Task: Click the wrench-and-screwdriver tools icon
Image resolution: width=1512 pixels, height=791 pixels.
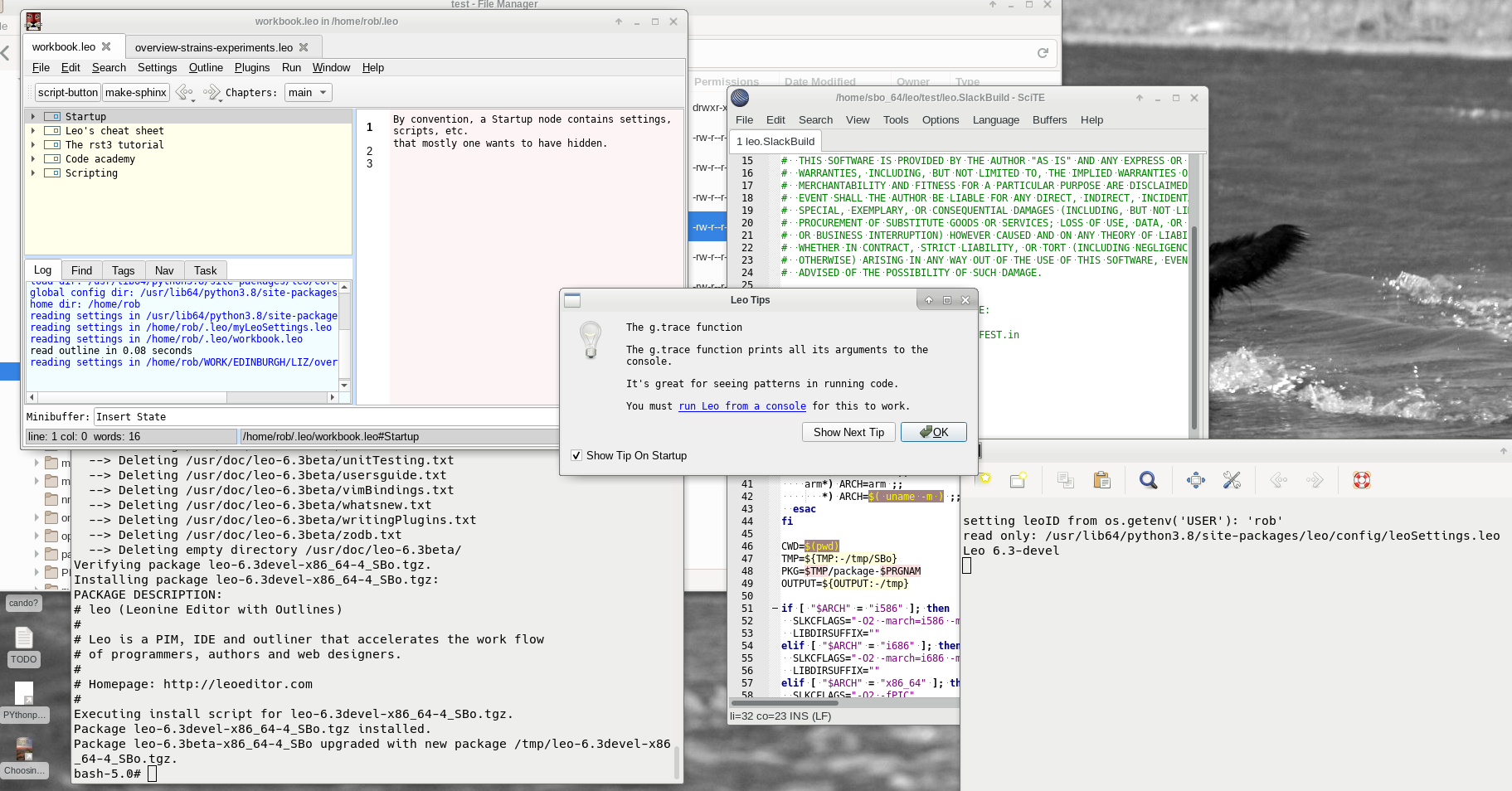Action: pyautogui.click(x=1232, y=480)
